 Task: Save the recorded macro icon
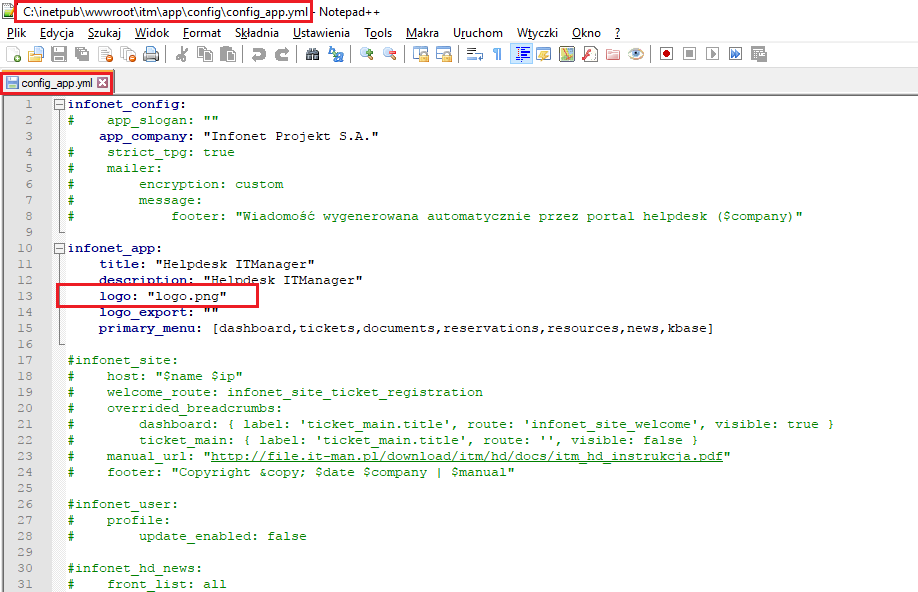(x=759, y=54)
